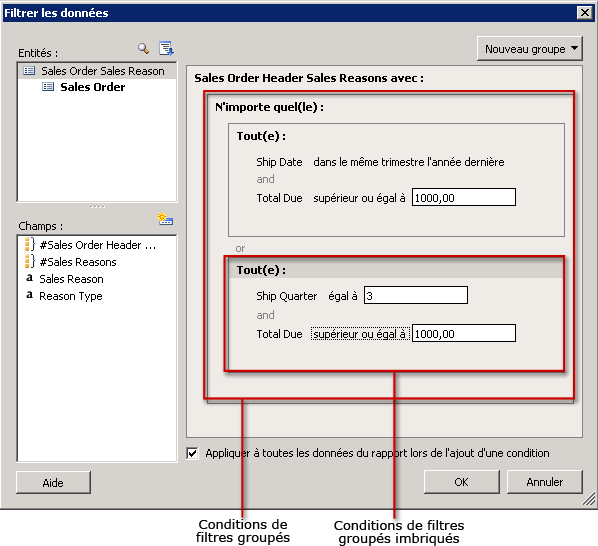Screen dimensions: 598x546
Task: Open the first 'supérieur ou égal à' operator
Action: pyautogui.click(x=359, y=198)
